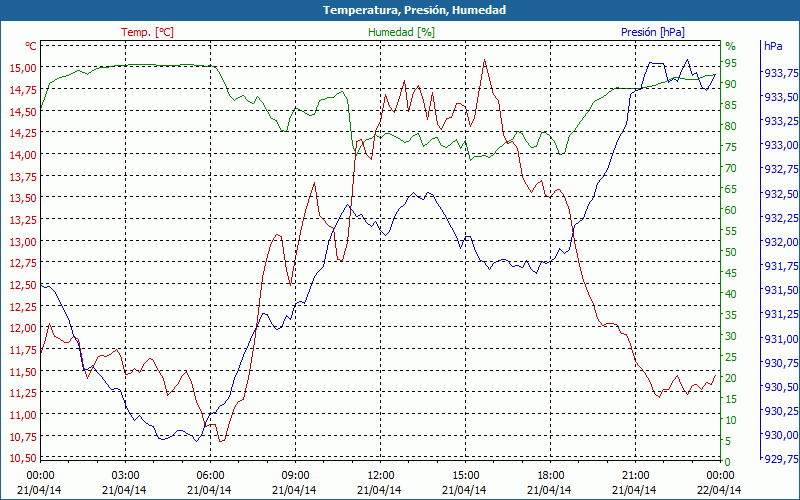
Task: Click the 03:00 time axis label
Action: click(x=124, y=476)
